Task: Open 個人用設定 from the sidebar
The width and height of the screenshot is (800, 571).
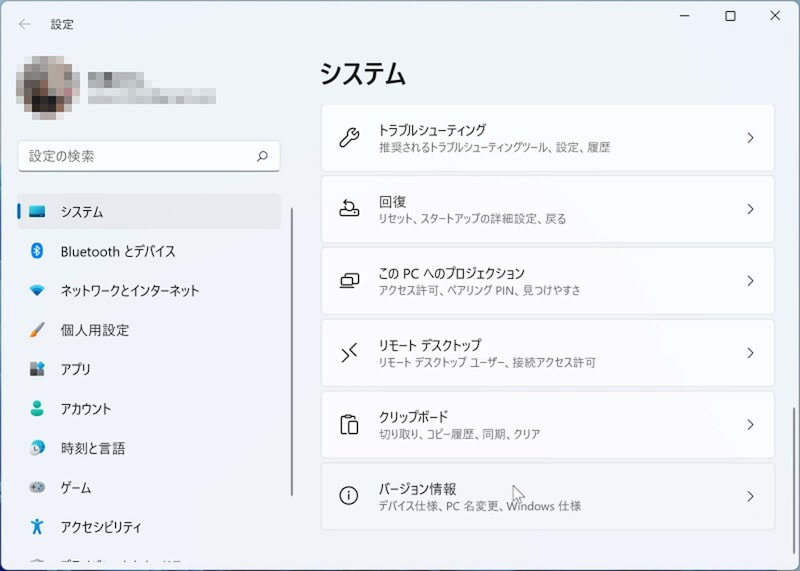Action: point(95,330)
